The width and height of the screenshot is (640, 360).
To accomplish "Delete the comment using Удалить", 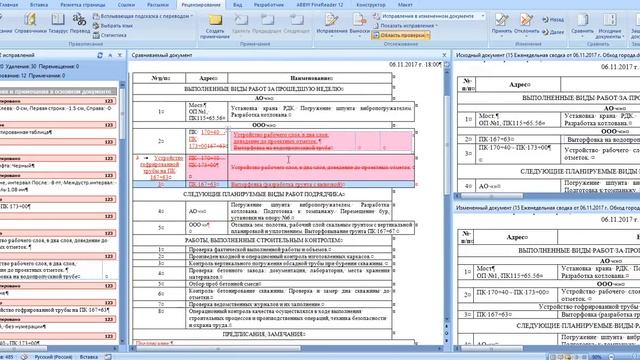I will click(x=241, y=24).
